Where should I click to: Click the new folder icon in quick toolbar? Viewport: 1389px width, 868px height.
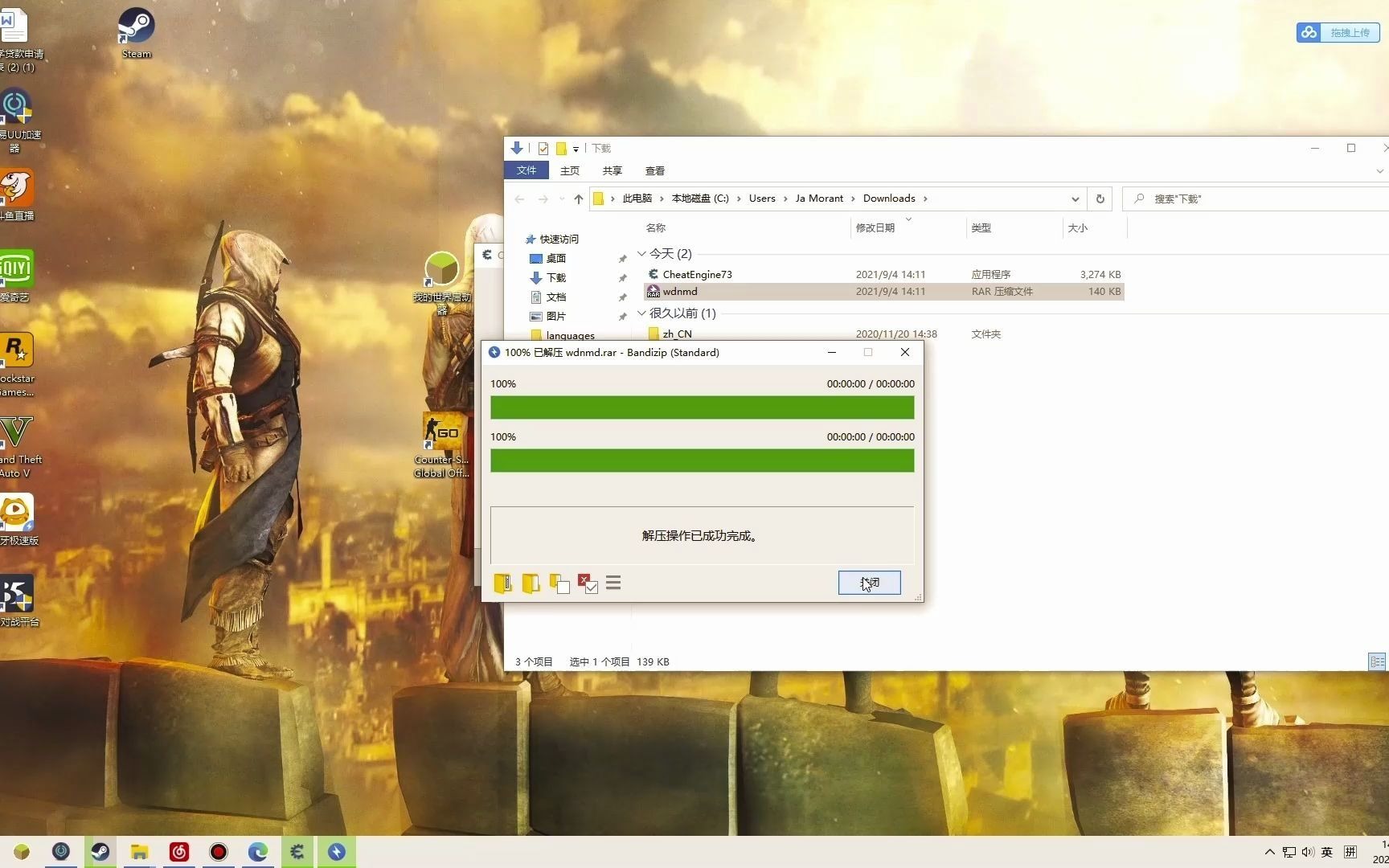tap(561, 149)
